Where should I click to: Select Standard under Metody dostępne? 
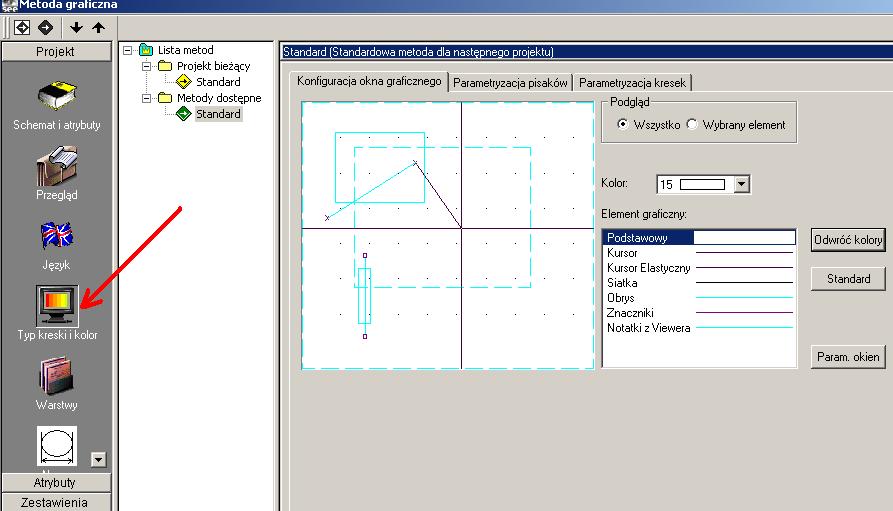218,114
